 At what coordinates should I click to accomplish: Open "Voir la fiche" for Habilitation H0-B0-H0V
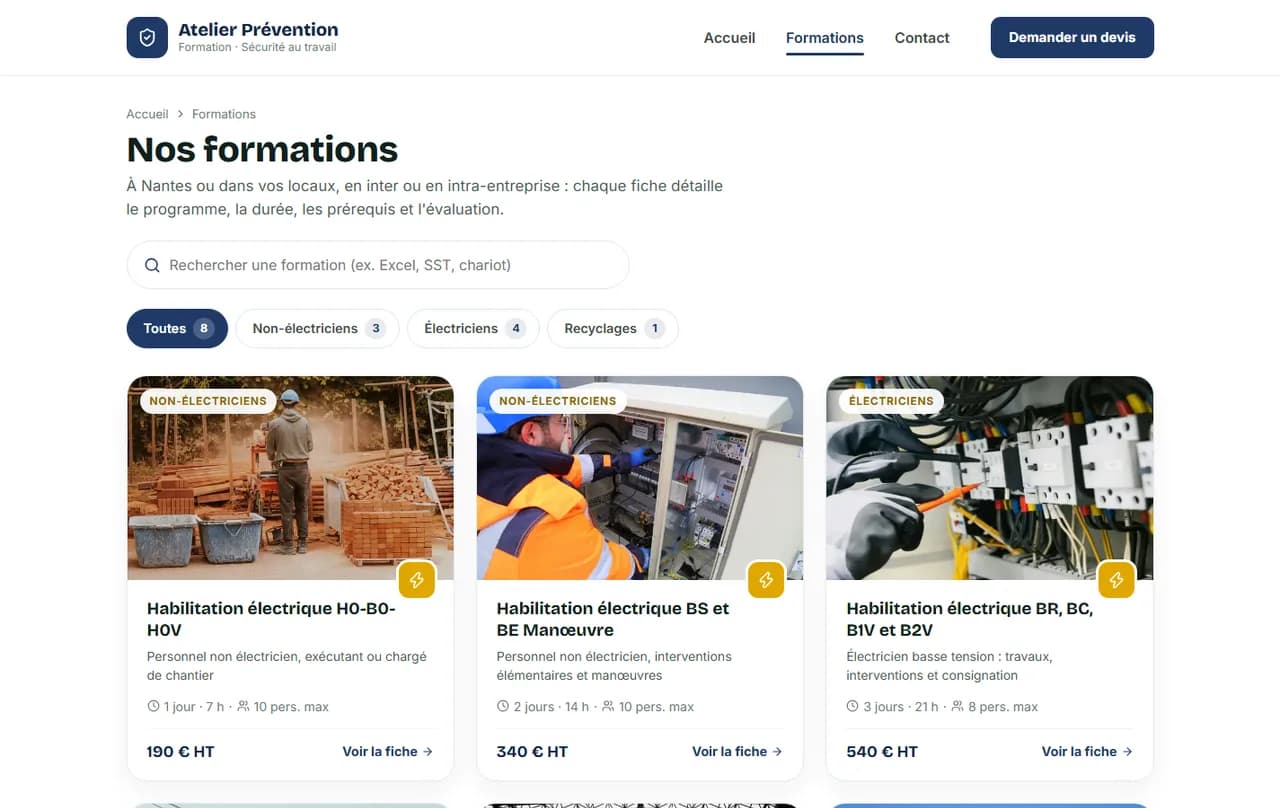pos(388,752)
